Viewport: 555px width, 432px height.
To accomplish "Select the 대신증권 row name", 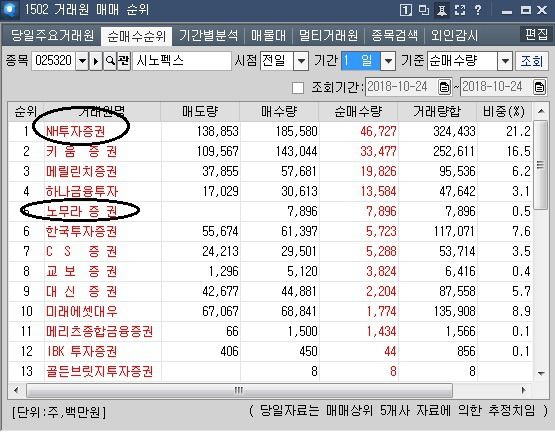I will 81,291.
